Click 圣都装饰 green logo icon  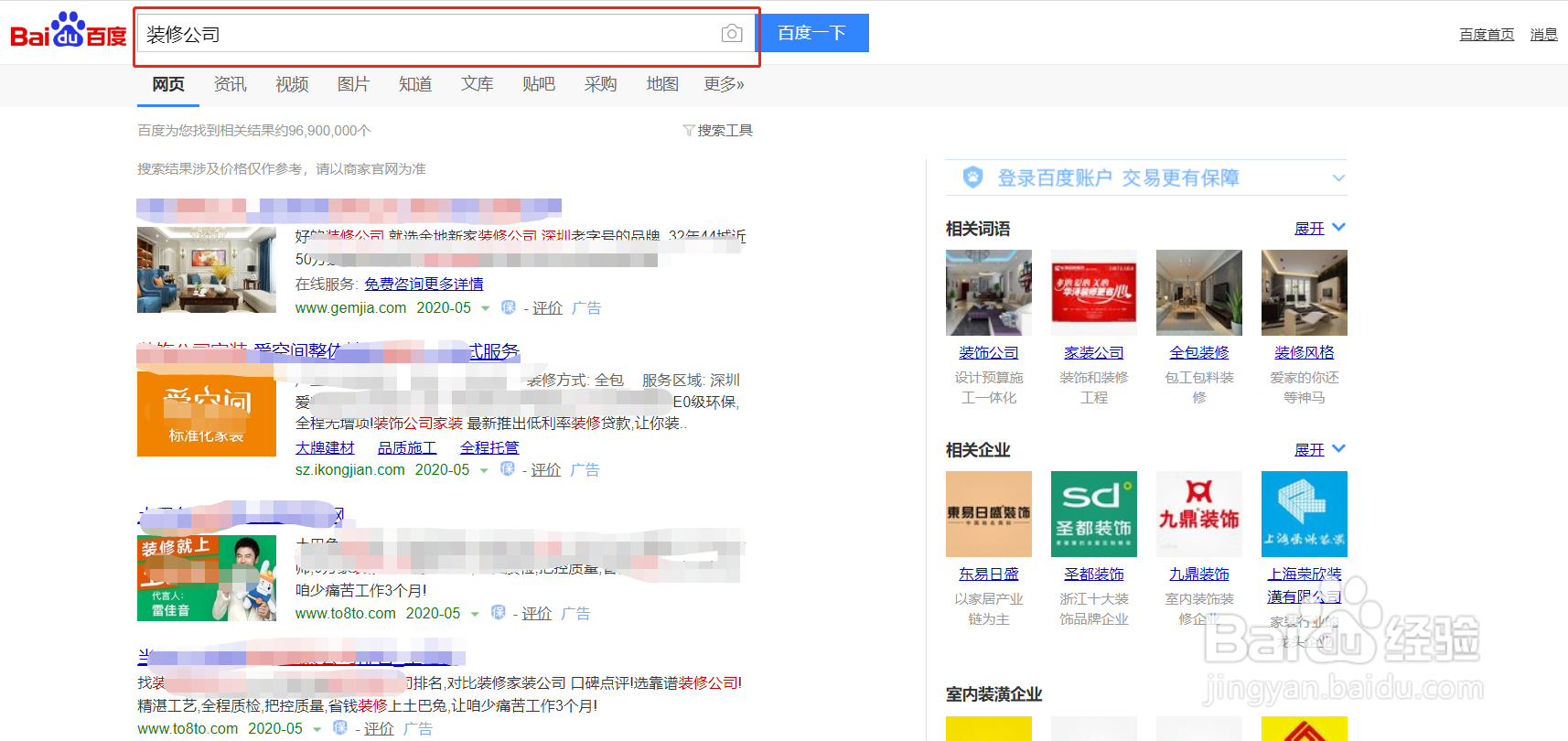pos(1094,514)
